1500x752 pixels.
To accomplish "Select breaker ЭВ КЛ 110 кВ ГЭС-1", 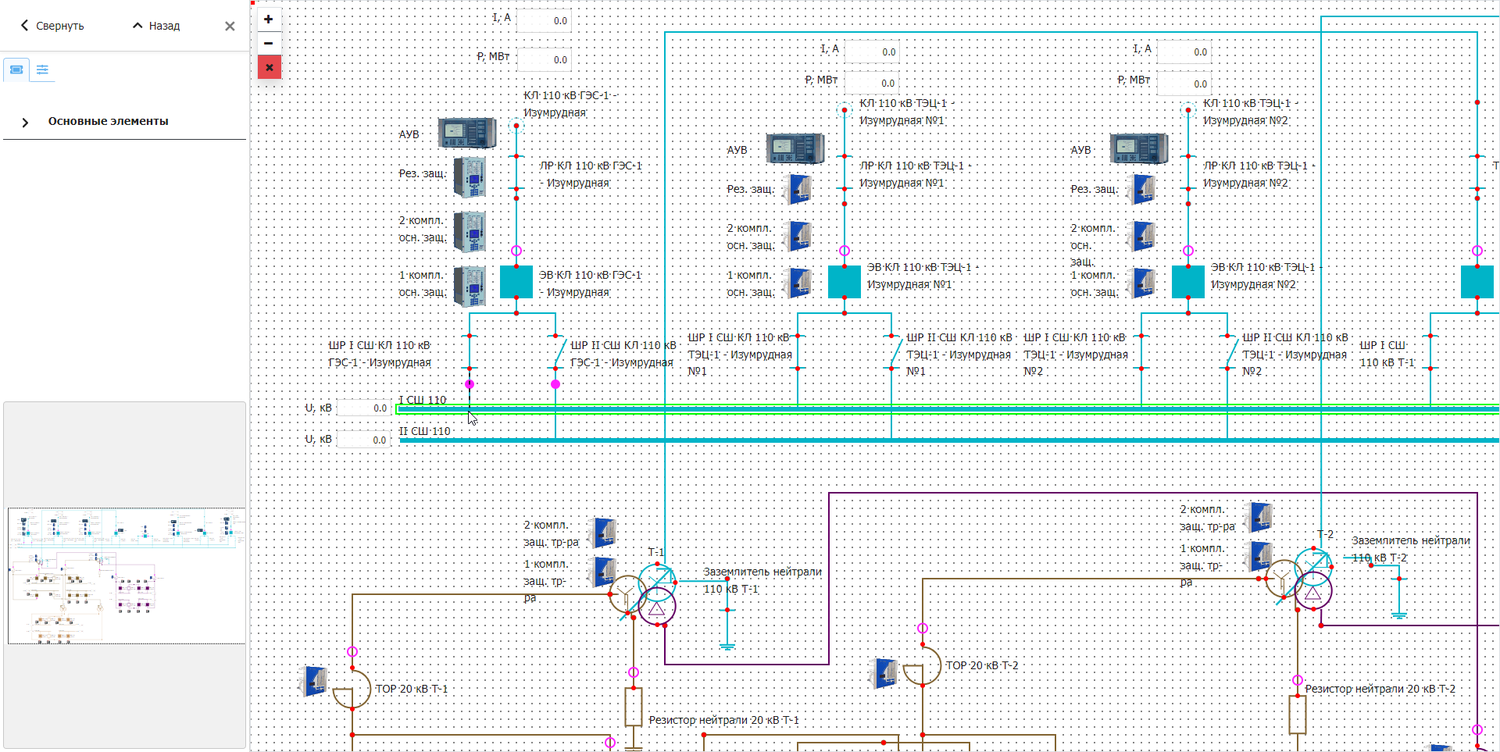I will pyautogui.click(x=517, y=282).
